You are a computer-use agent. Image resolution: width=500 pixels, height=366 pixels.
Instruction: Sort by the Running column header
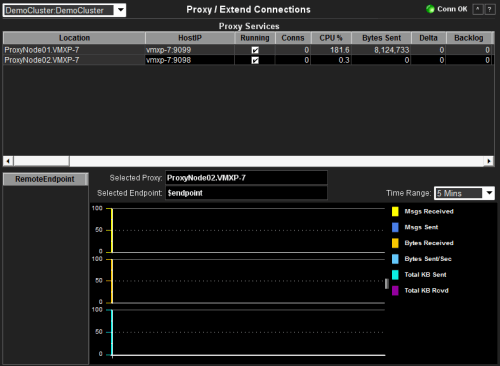(255, 38)
